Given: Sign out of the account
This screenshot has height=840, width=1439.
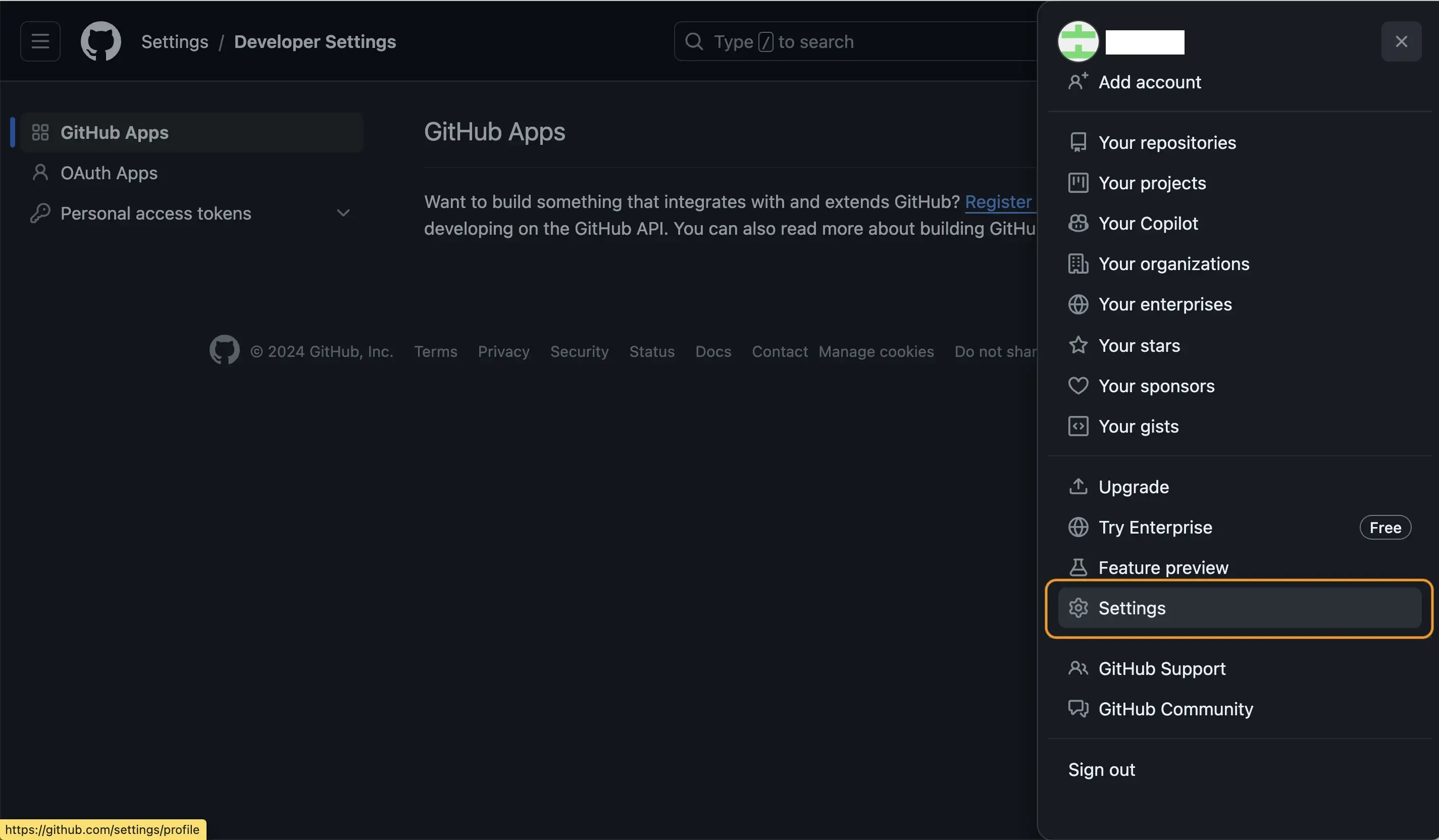Looking at the screenshot, I should pyautogui.click(x=1239, y=769).
